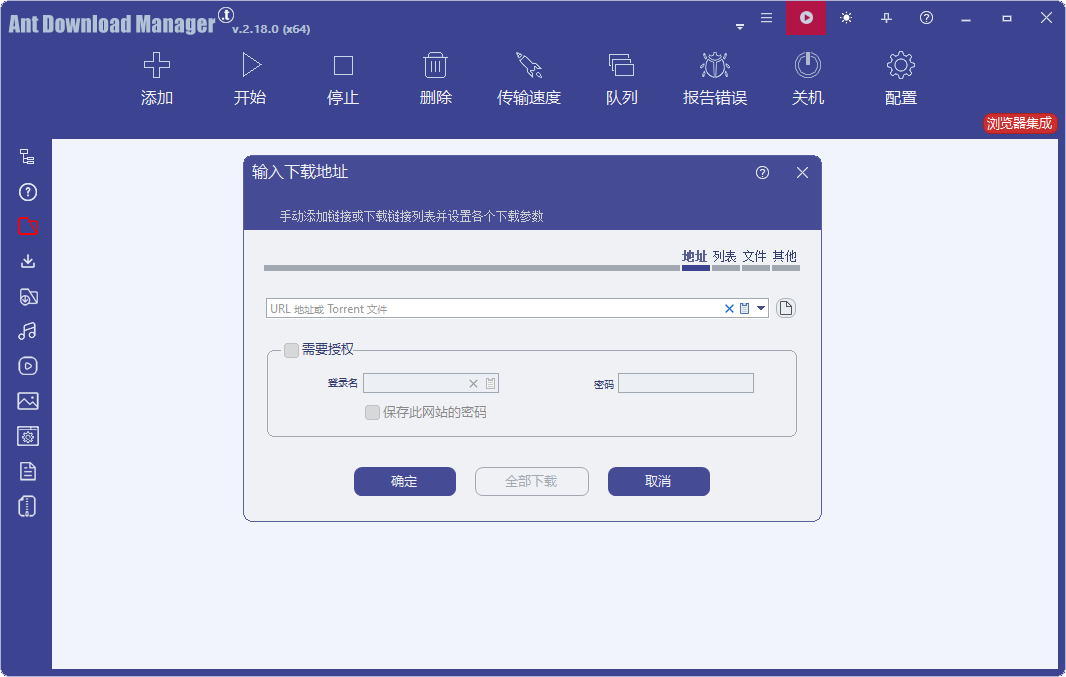
Task: Open the help question mark in title bar
Action: coord(926,18)
